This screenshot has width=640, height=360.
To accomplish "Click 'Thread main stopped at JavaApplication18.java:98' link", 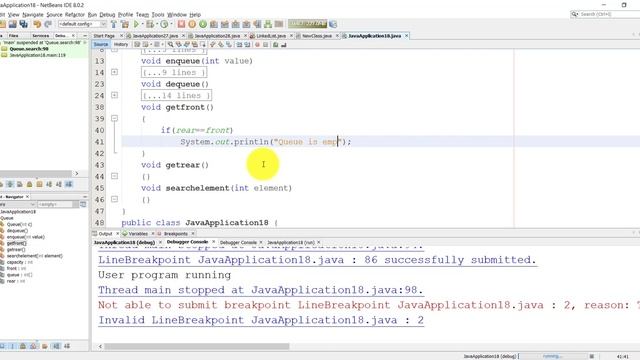I will coord(260,290).
